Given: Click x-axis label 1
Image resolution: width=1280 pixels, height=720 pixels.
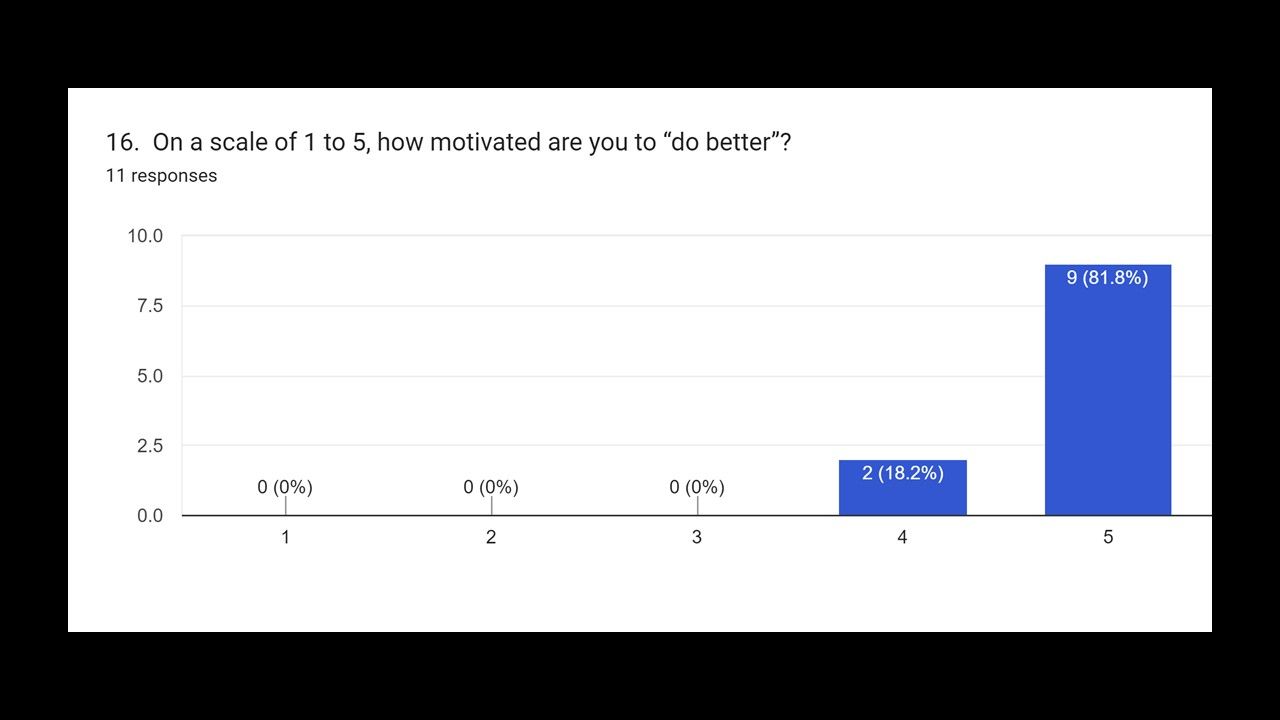Looking at the screenshot, I should click(285, 537).
